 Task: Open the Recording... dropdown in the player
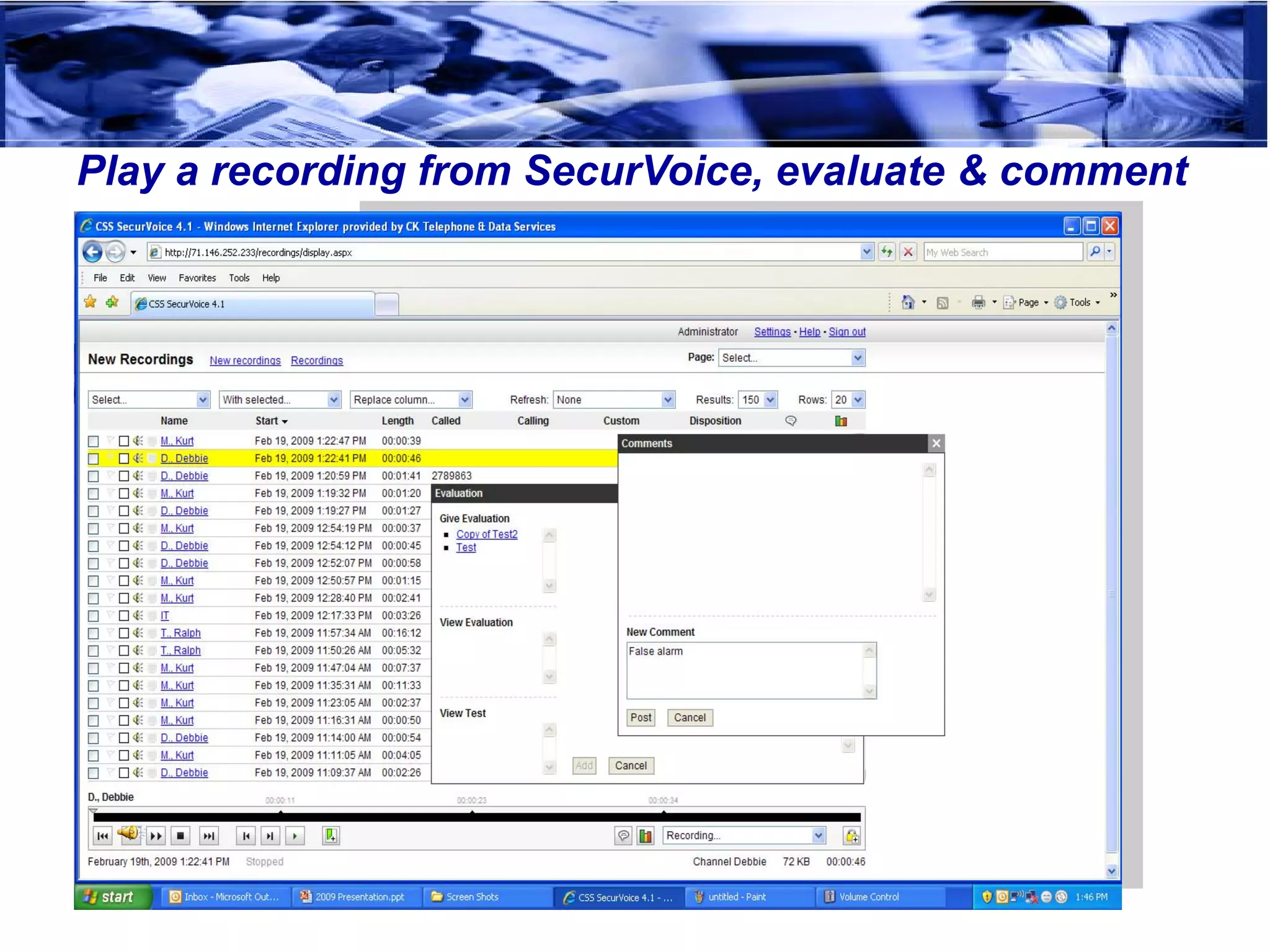[x=744, y=835]
